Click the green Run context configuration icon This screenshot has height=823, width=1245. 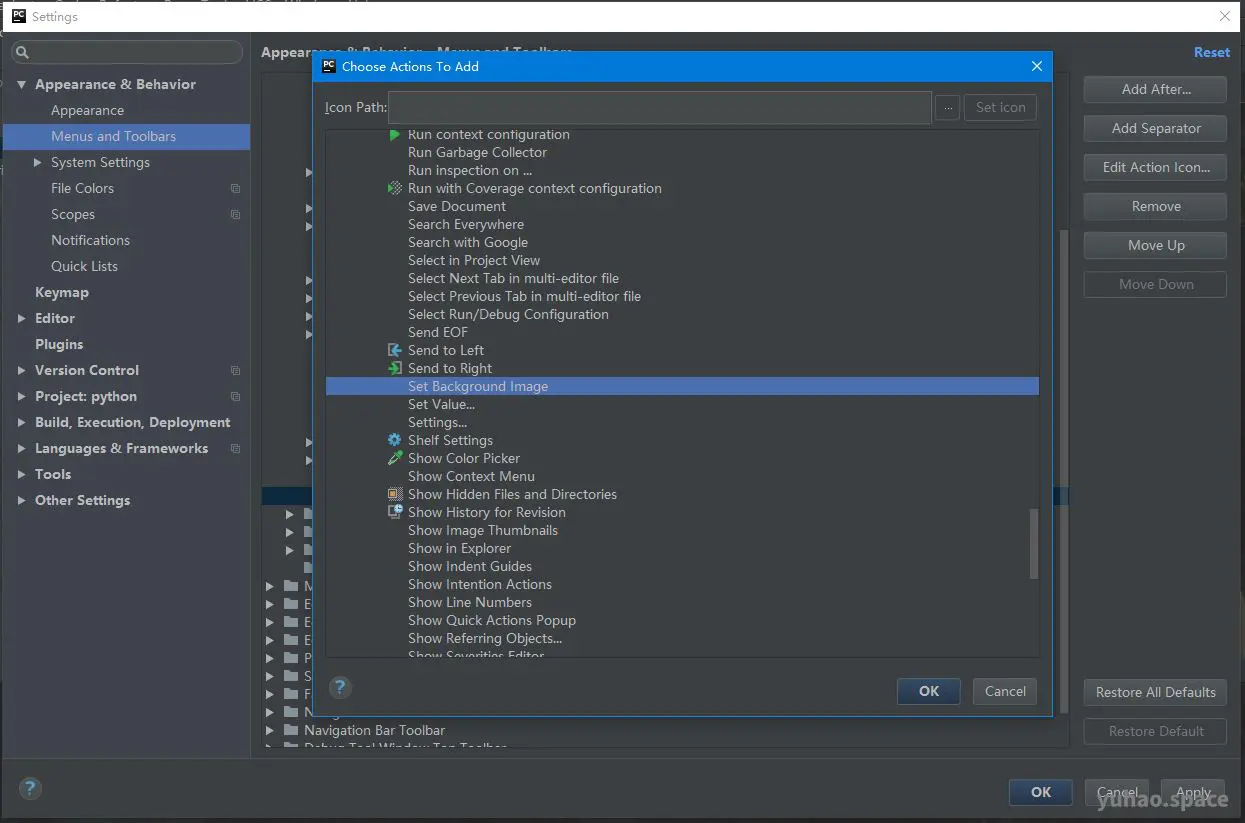click(394, 134)
